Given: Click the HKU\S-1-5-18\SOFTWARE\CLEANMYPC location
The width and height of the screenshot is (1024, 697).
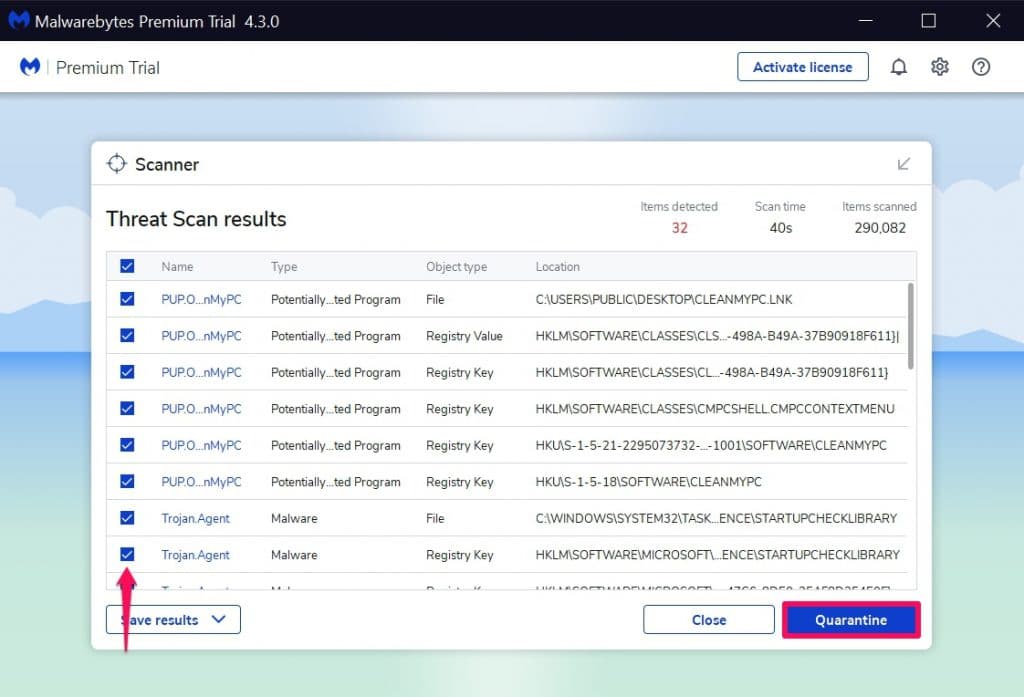Looking at the screenshot, I should [x=648, y=482].
